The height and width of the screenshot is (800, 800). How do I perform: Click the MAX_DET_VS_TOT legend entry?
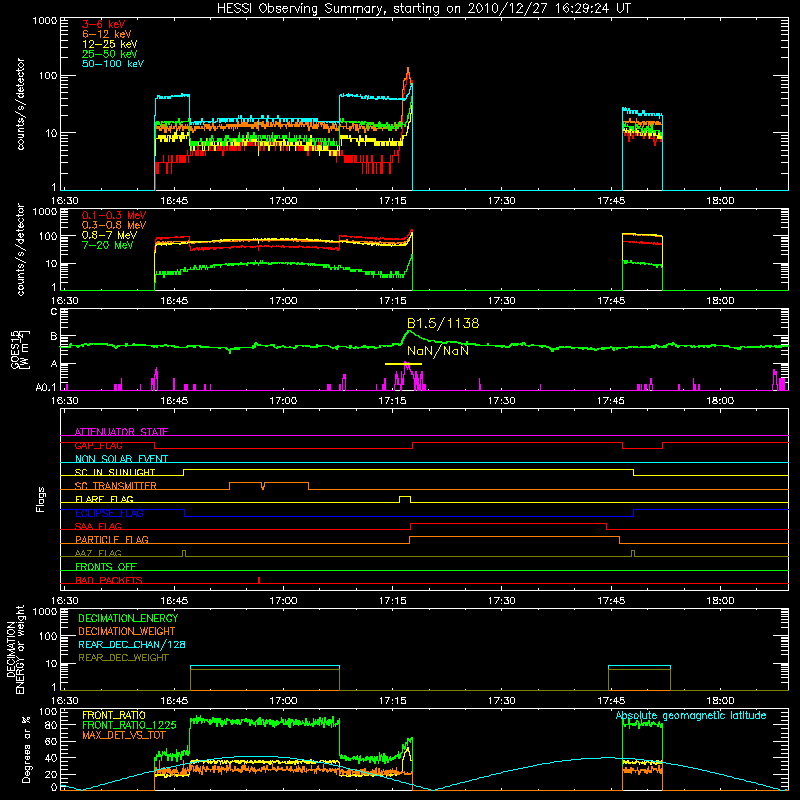124,735
